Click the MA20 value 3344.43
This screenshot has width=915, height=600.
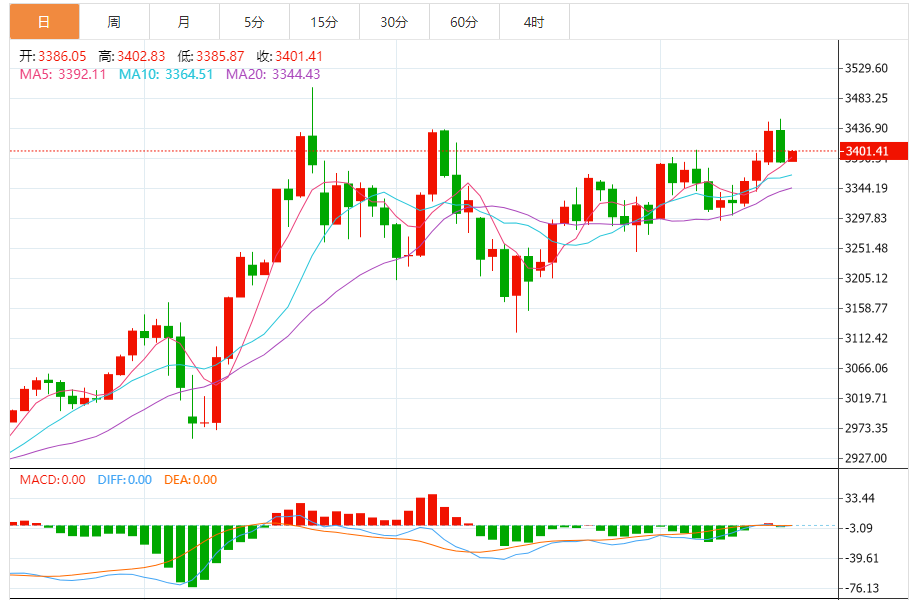tap(296, 75)
